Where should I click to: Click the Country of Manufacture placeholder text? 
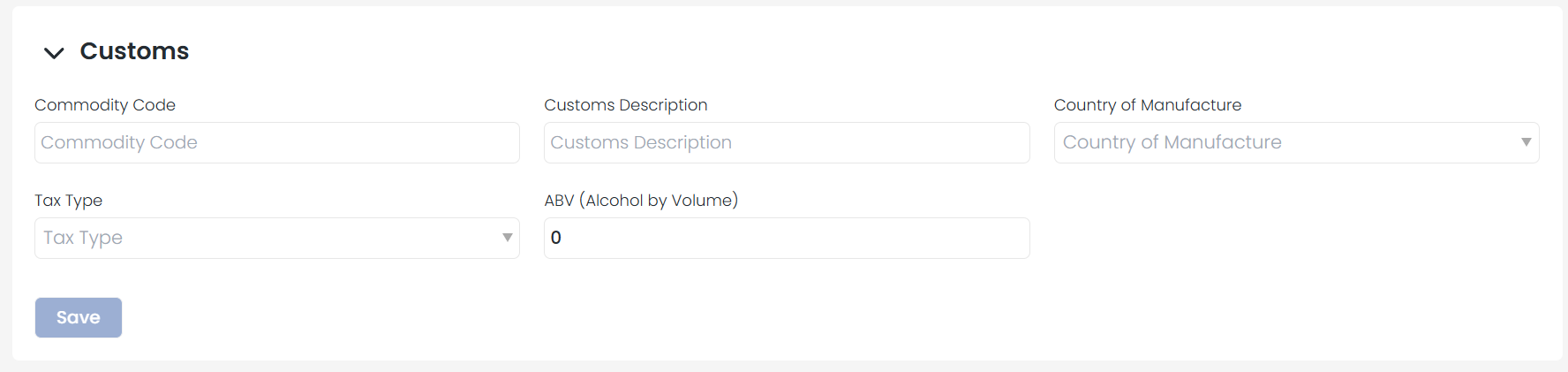pyautogui.click(x=1172, y=143)
